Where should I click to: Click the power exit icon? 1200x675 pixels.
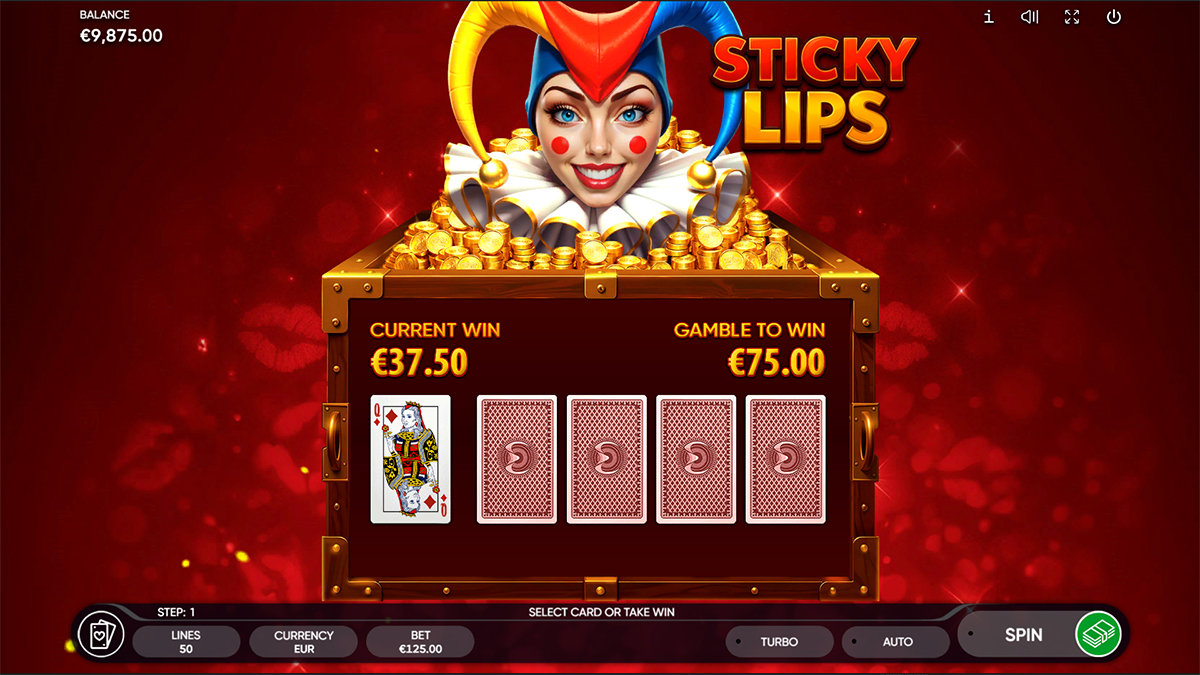click(x=1114, y=17)
